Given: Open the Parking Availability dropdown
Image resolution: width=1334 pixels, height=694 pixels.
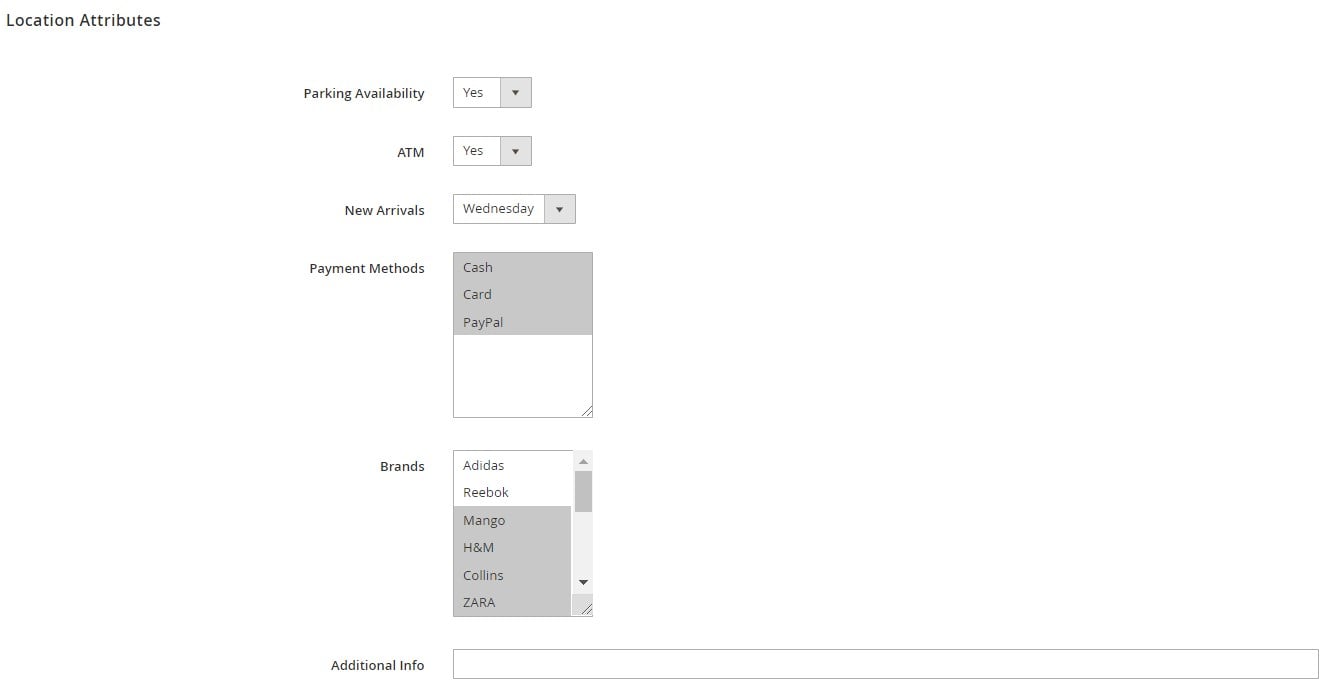Looking at the screenshot, I should pyautogui.click(x=492, y=93).
